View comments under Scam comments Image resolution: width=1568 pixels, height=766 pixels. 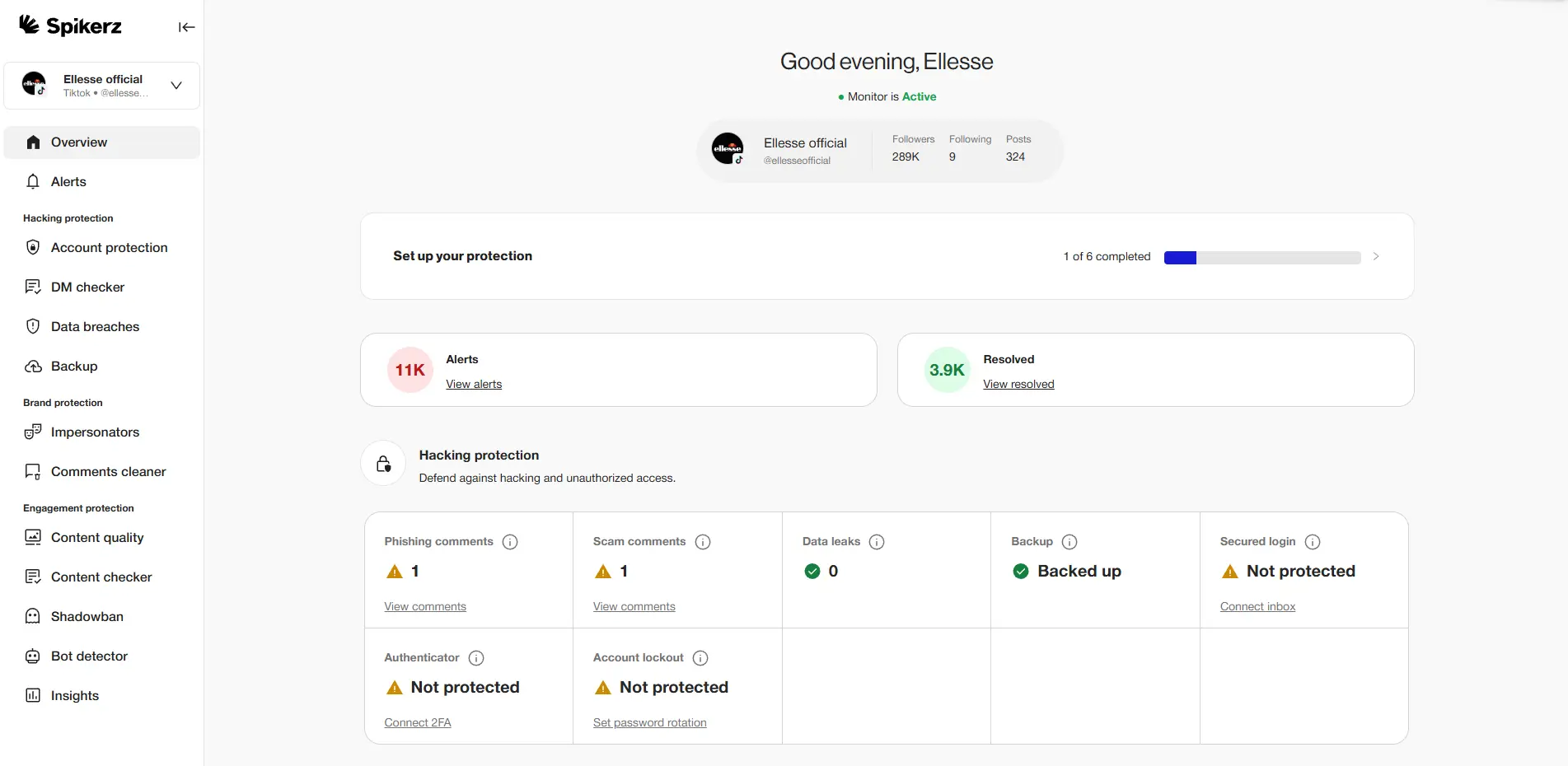tap(634, 607)
